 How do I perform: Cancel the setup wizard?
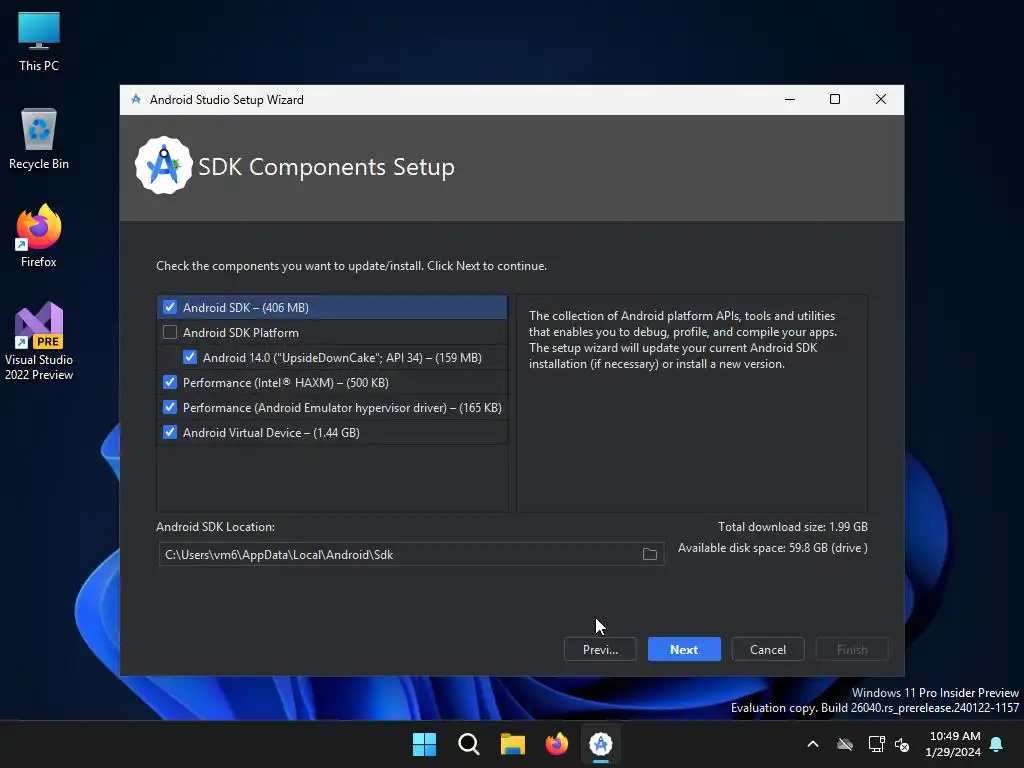pos(768,649)
